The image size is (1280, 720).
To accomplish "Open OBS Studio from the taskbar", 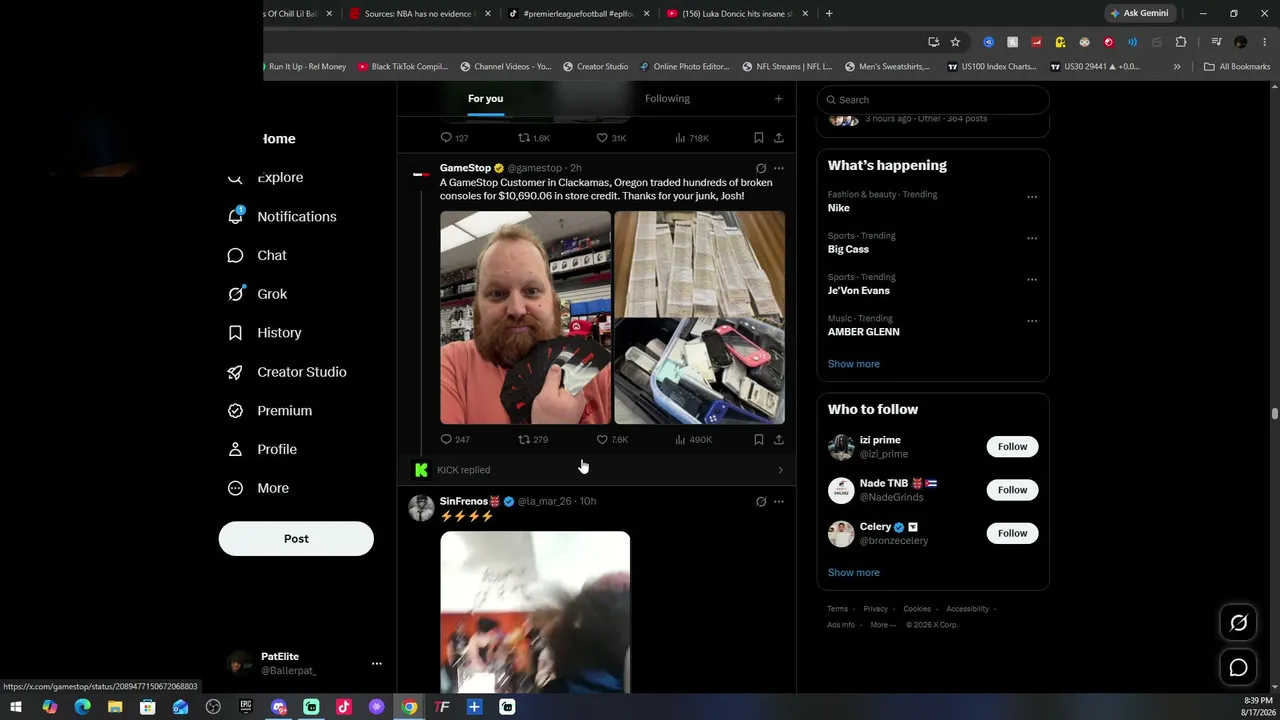I will pos(213,707).
